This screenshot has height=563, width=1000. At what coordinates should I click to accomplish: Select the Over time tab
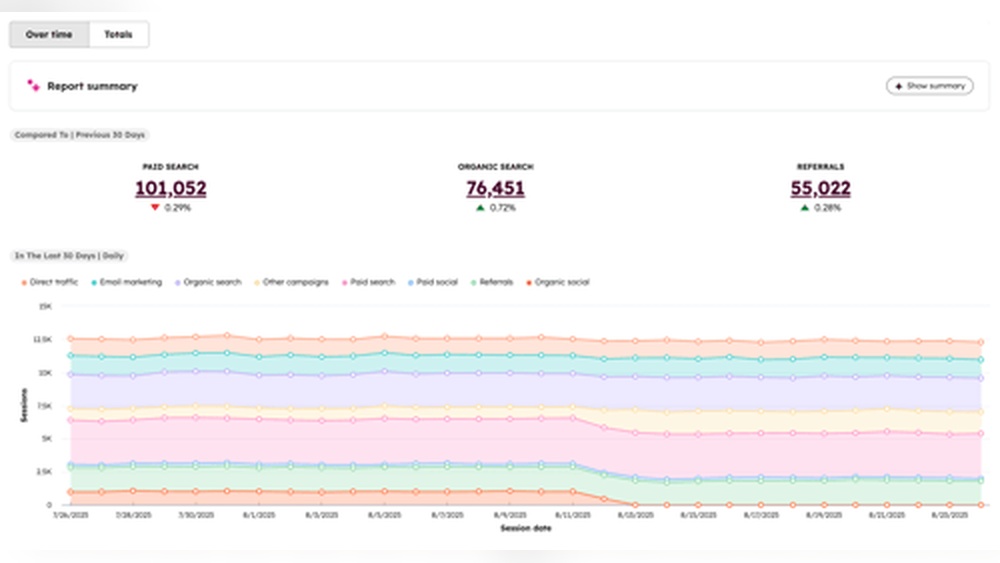49,34
